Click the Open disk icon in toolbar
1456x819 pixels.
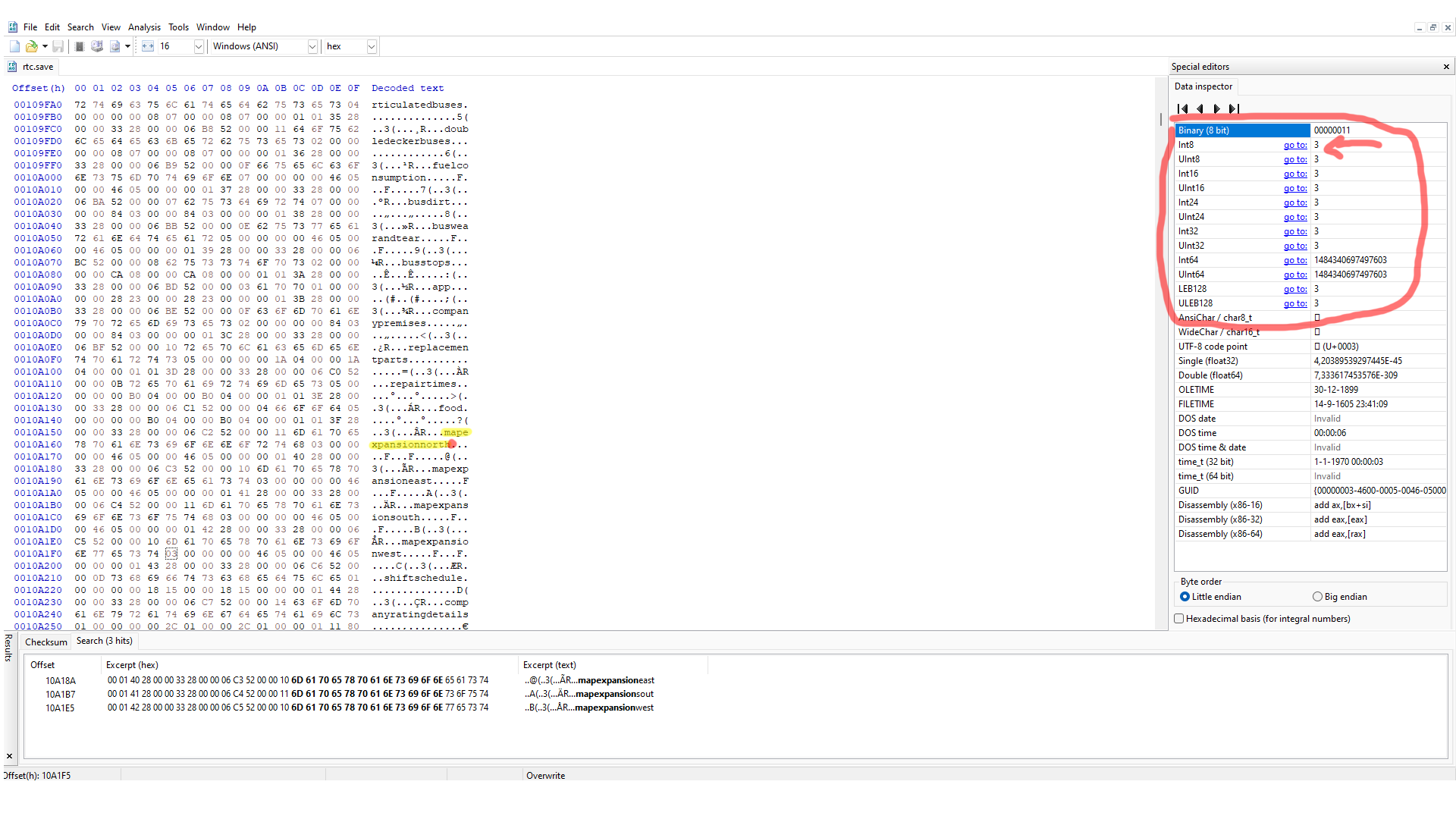coord(97,46)
